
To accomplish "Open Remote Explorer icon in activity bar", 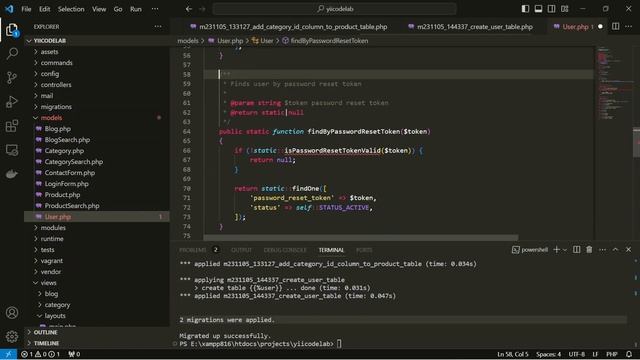I will (x=12, y=150).
